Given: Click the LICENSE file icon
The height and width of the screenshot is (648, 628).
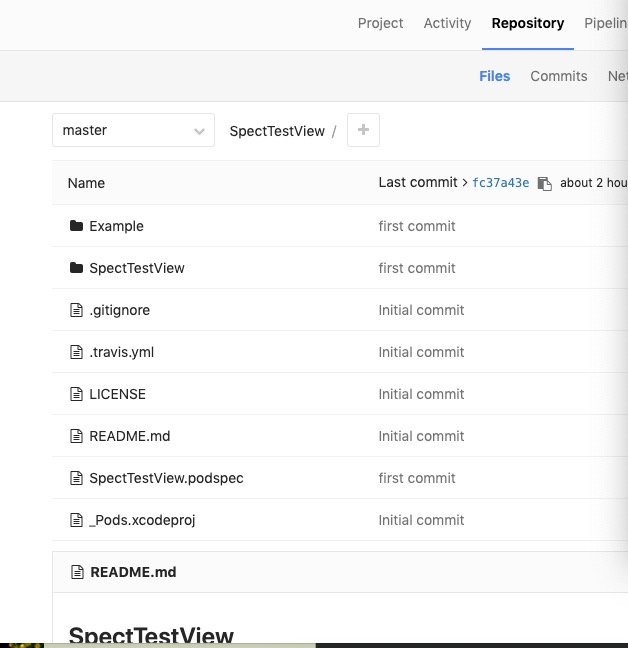Looking at the screenshot, I should (76, 394).
